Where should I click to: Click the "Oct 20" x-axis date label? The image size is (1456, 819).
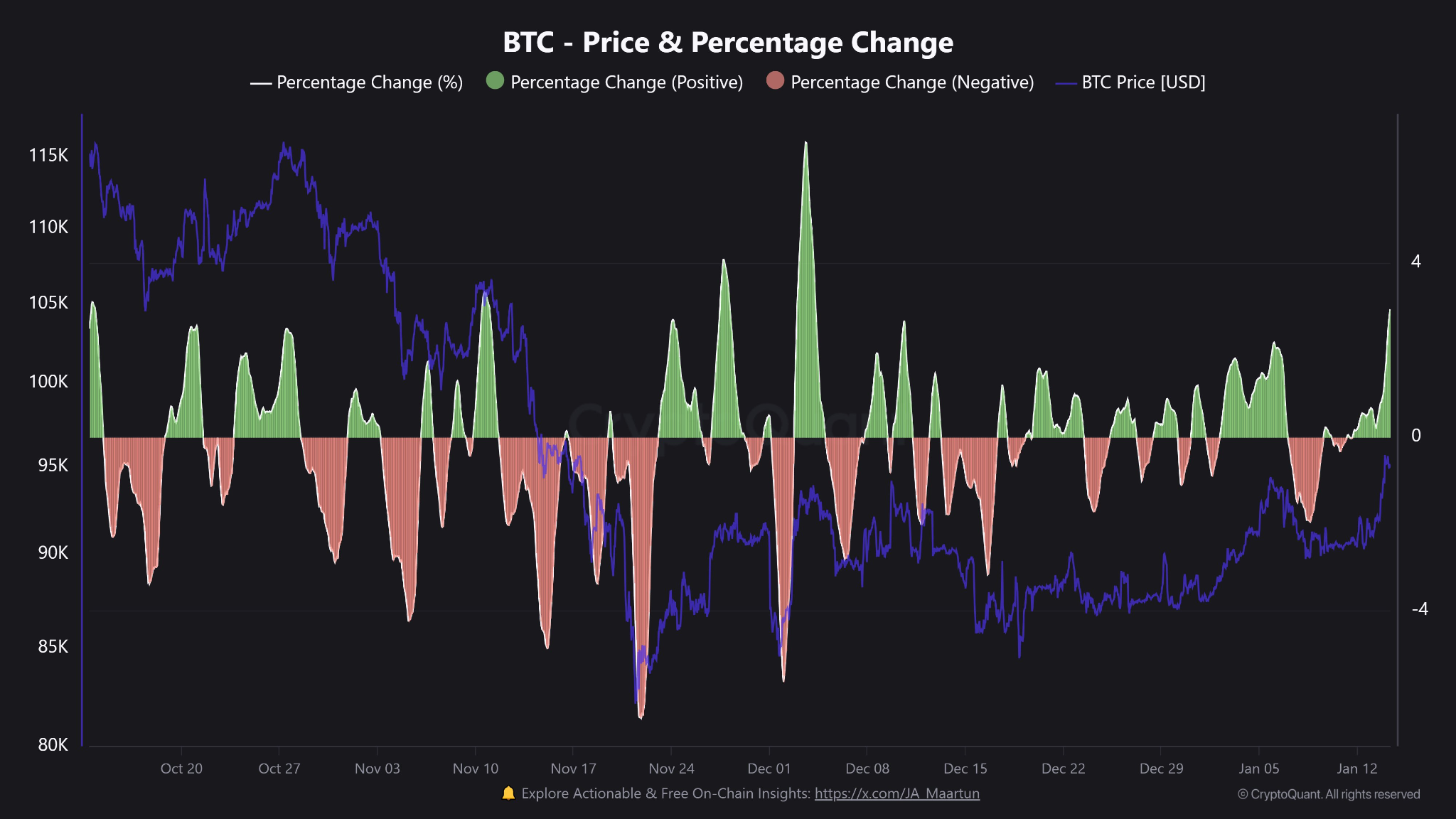pos(181,769)
